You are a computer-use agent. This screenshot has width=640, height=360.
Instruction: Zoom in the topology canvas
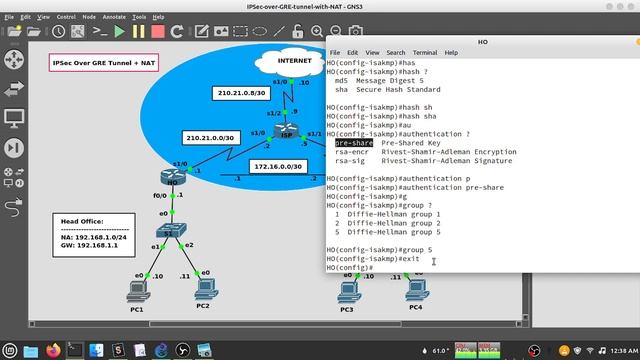(x=317, y=31)
